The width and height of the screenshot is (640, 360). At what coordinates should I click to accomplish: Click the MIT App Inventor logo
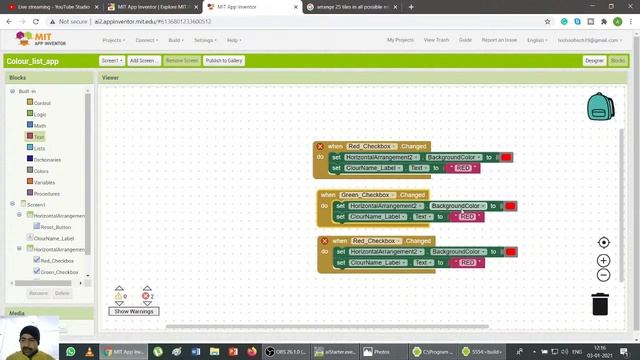pos(40,39)
